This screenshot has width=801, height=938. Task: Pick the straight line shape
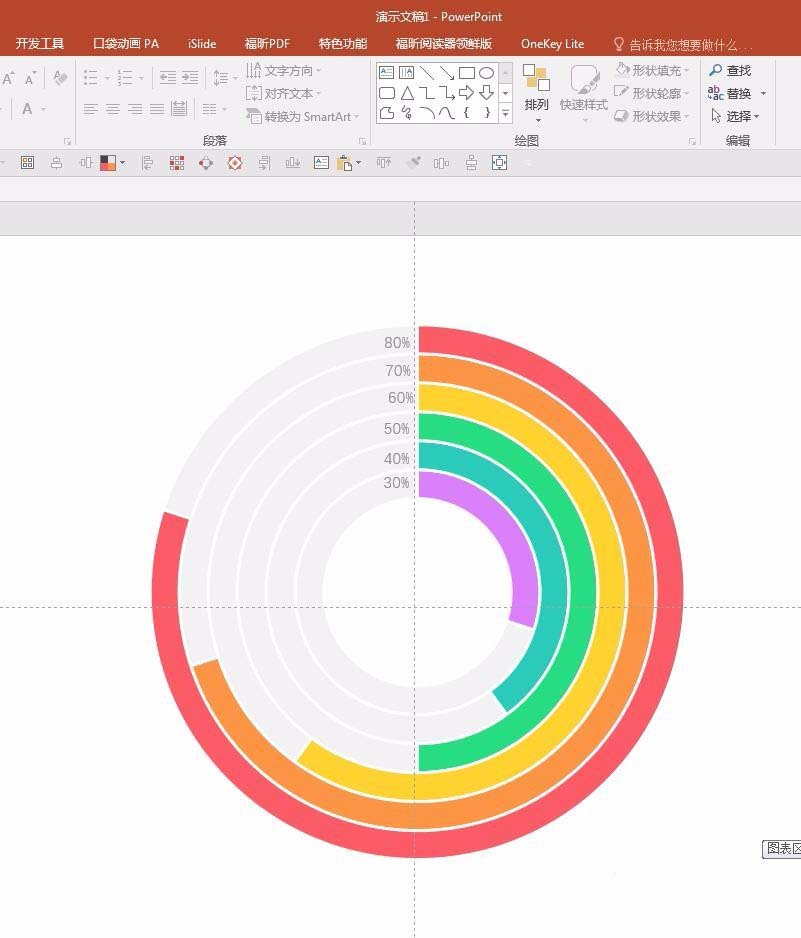[x=427, y=73]
